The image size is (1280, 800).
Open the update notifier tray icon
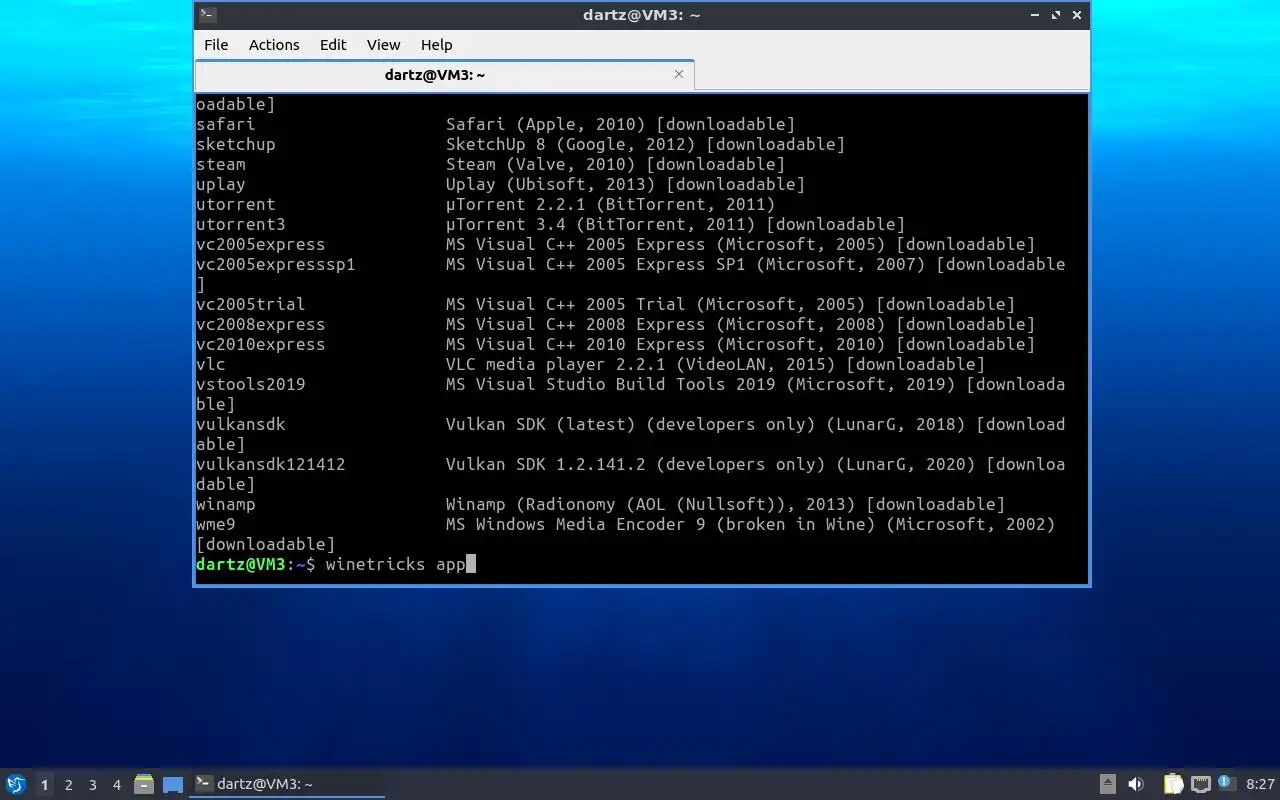click(x=1226, y=783)
